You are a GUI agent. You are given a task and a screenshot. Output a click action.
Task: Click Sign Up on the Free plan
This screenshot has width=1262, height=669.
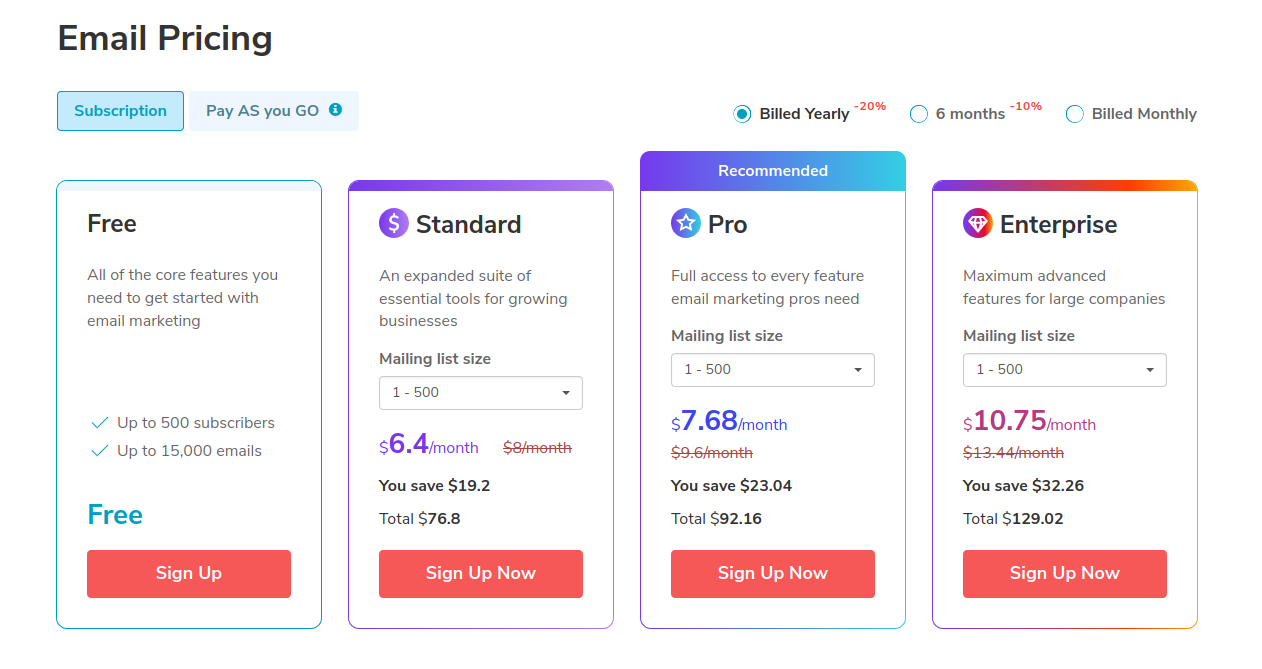pyautogui.click(x=189, y=574)
